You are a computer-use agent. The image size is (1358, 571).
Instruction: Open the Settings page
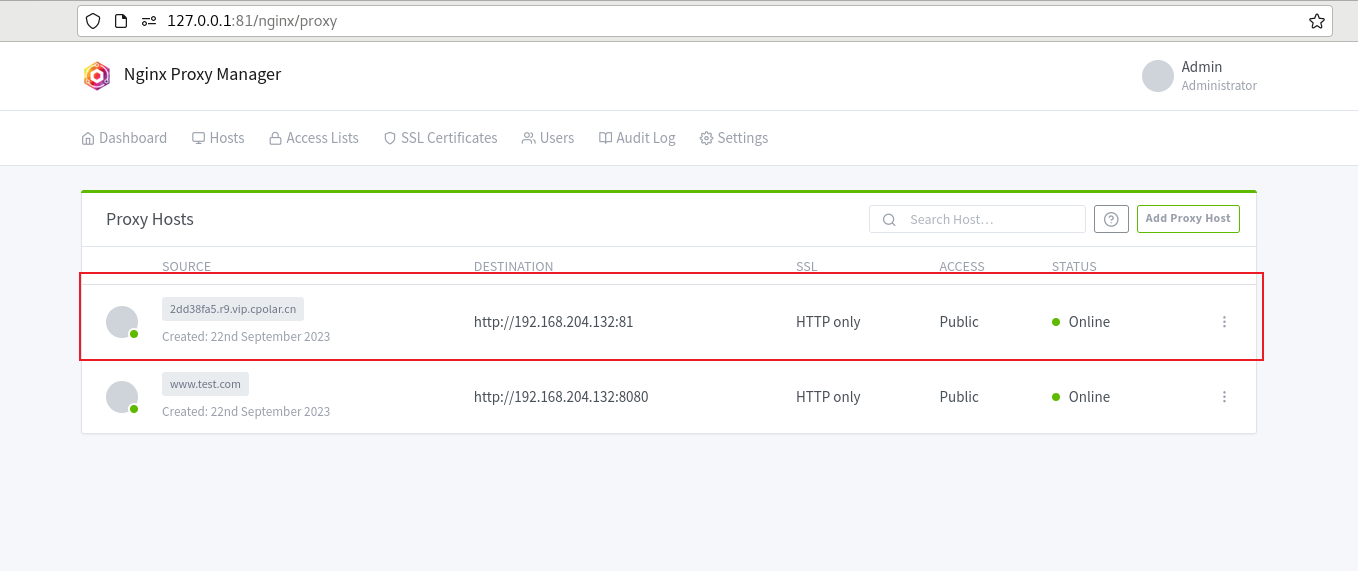click(734, 138)
